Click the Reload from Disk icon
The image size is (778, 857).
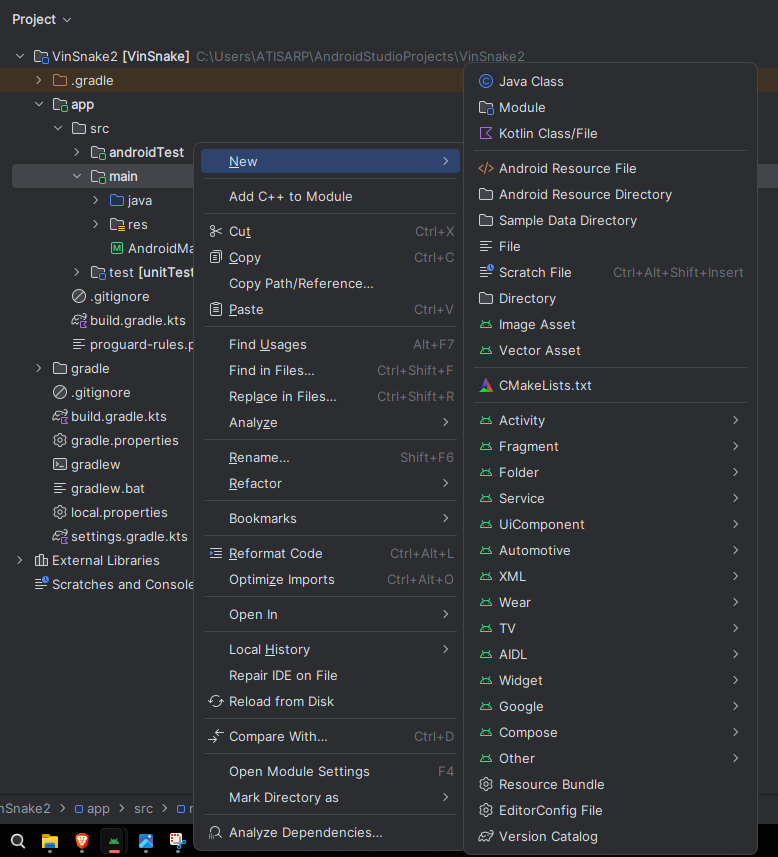215,701
